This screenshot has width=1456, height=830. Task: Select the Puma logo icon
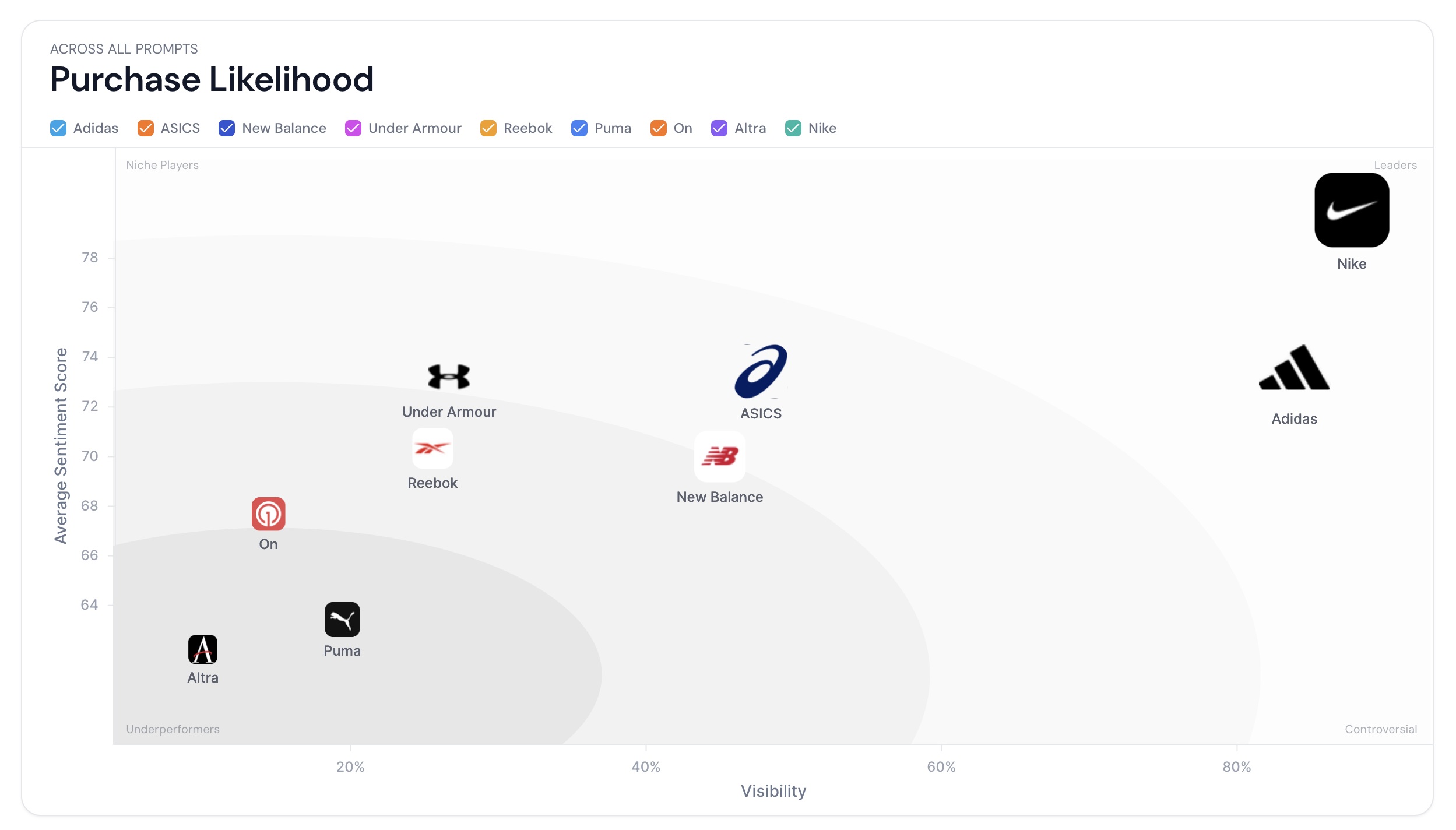pos(342,619)
